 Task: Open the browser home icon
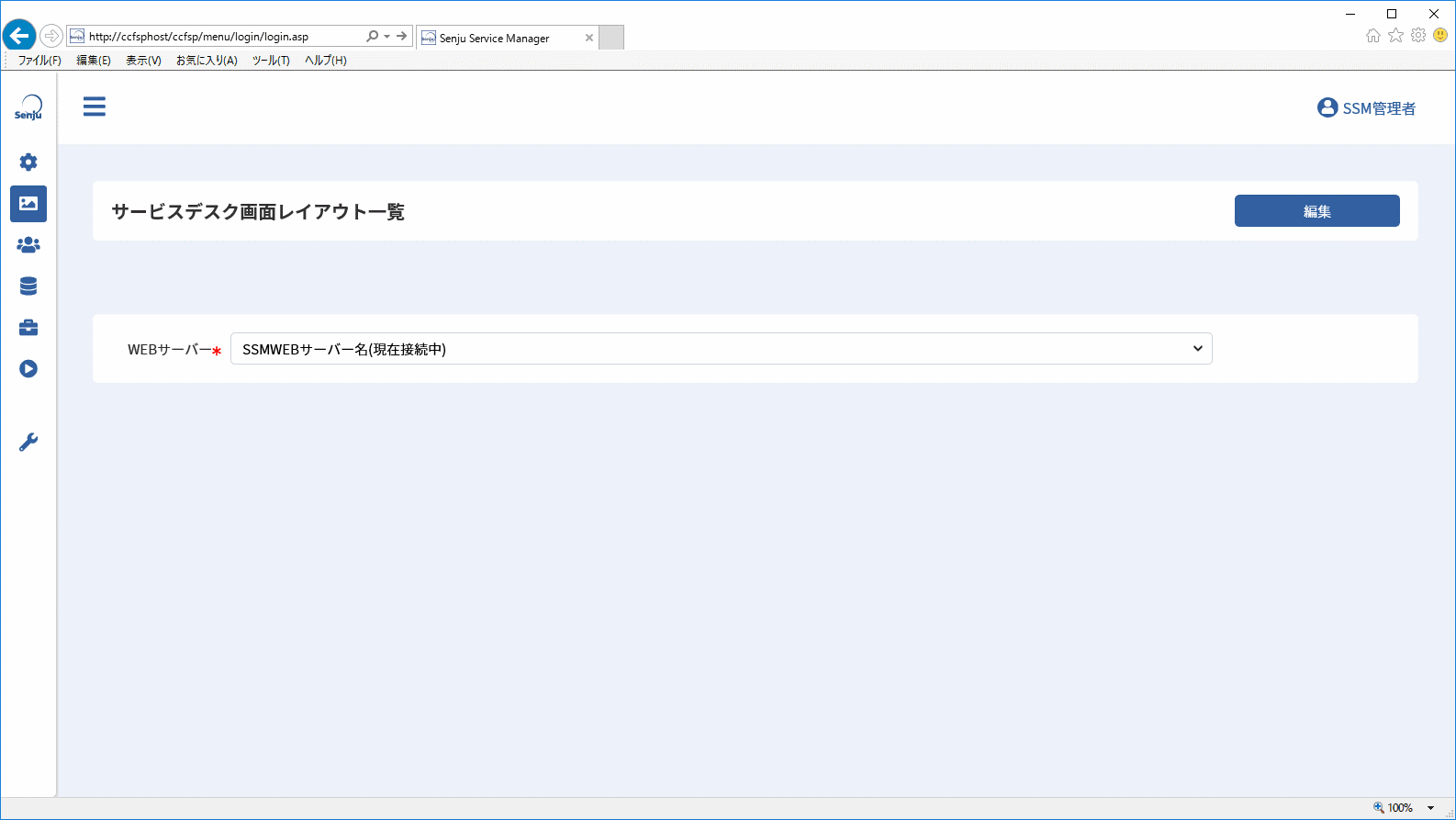[x=1373, y=36]
